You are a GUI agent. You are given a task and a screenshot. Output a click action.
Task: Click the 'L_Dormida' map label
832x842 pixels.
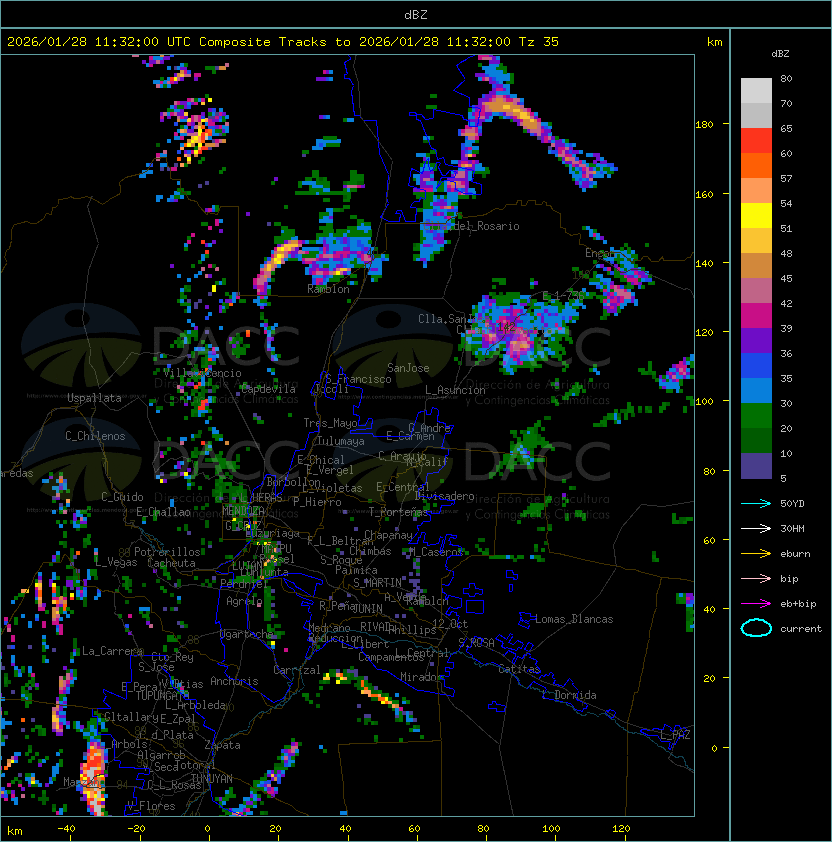click(569, 695)
